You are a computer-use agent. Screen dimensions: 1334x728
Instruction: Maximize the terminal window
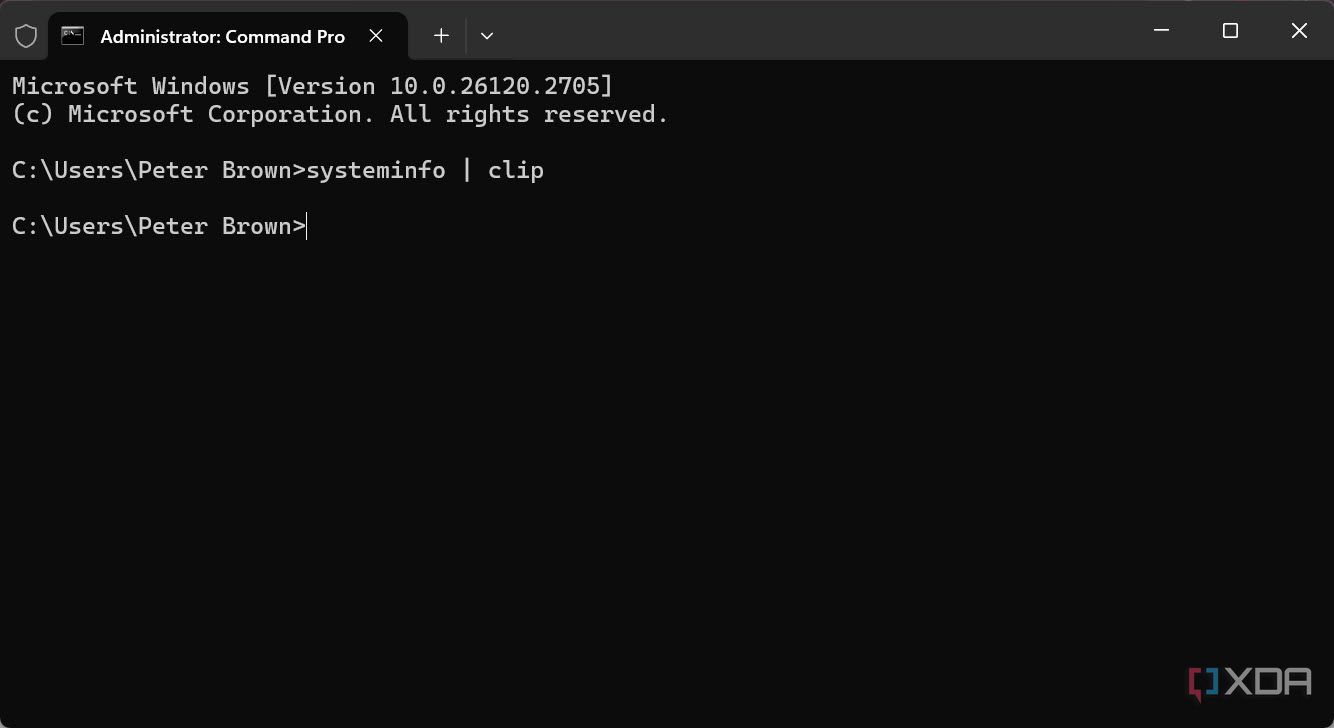1230,31
